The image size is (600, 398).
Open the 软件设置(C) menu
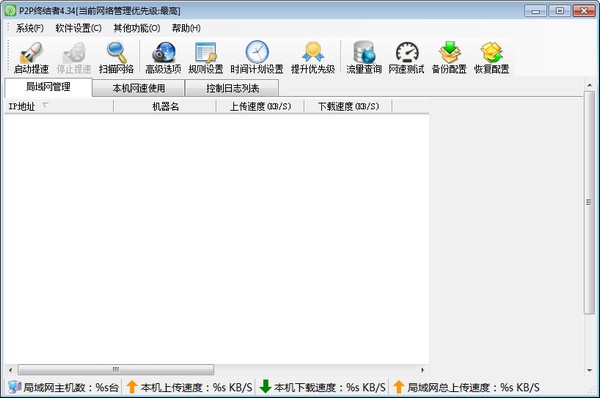click(x=78, y=28)
